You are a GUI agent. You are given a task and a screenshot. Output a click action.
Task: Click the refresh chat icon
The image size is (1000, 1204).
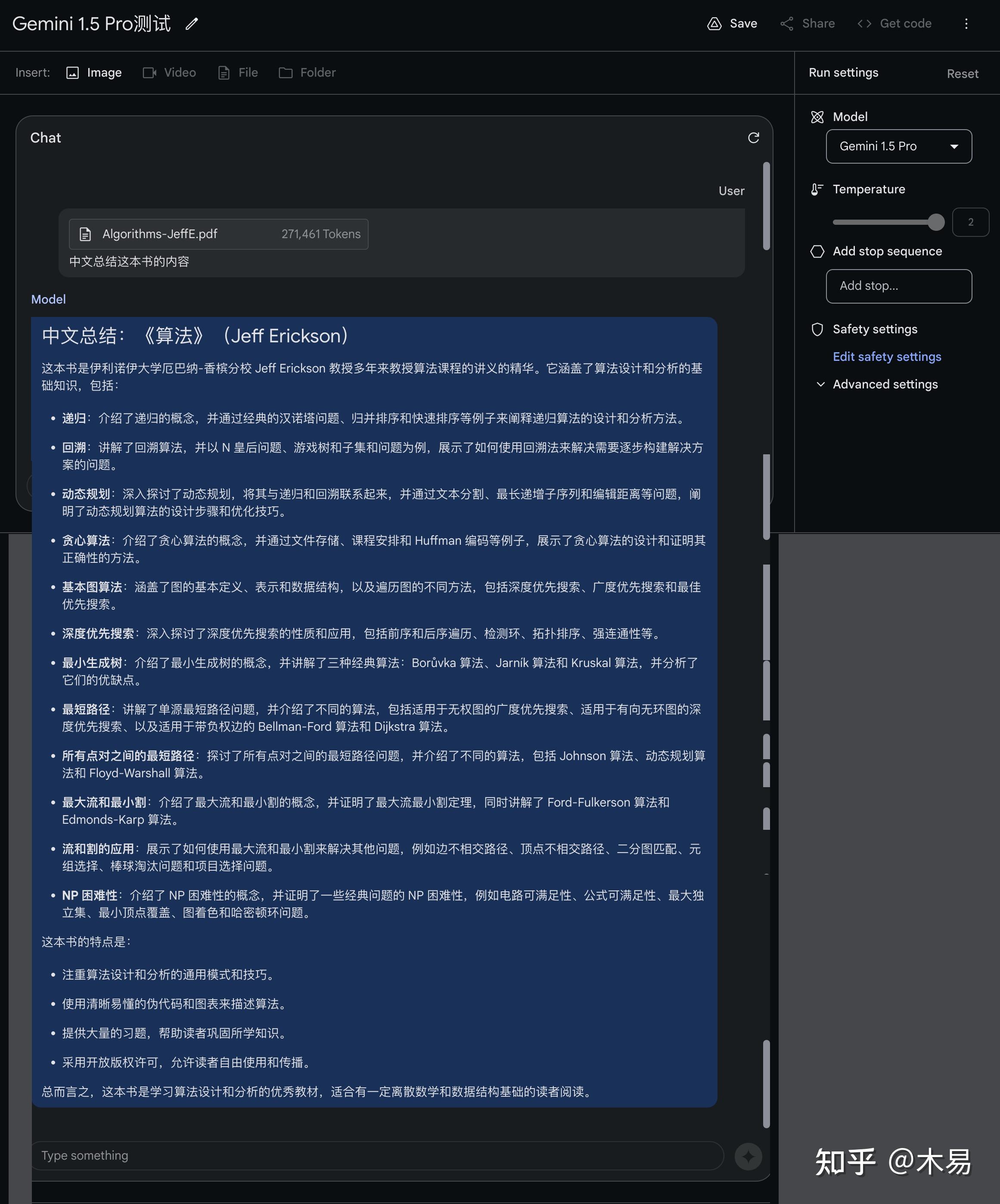tap(753, 138)
